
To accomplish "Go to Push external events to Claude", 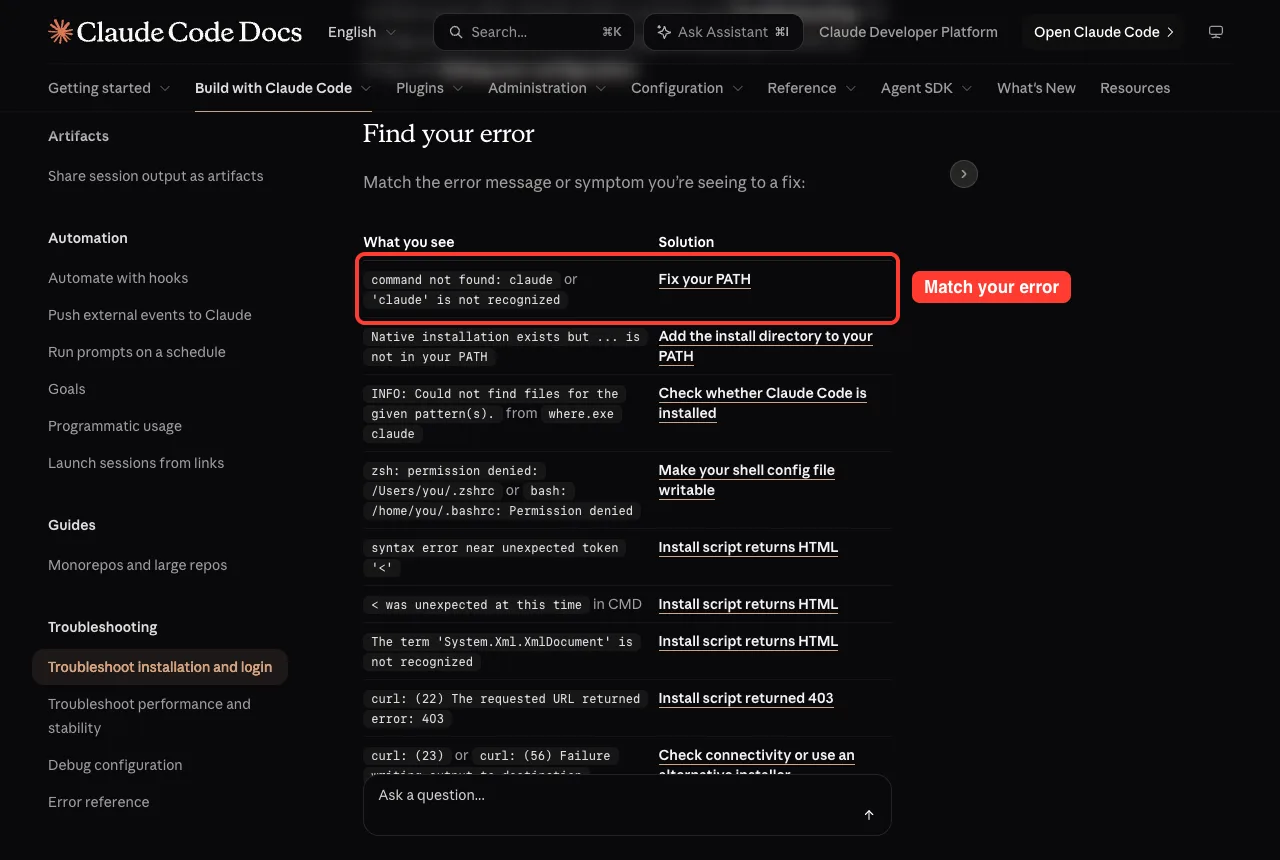I will 150,315.
